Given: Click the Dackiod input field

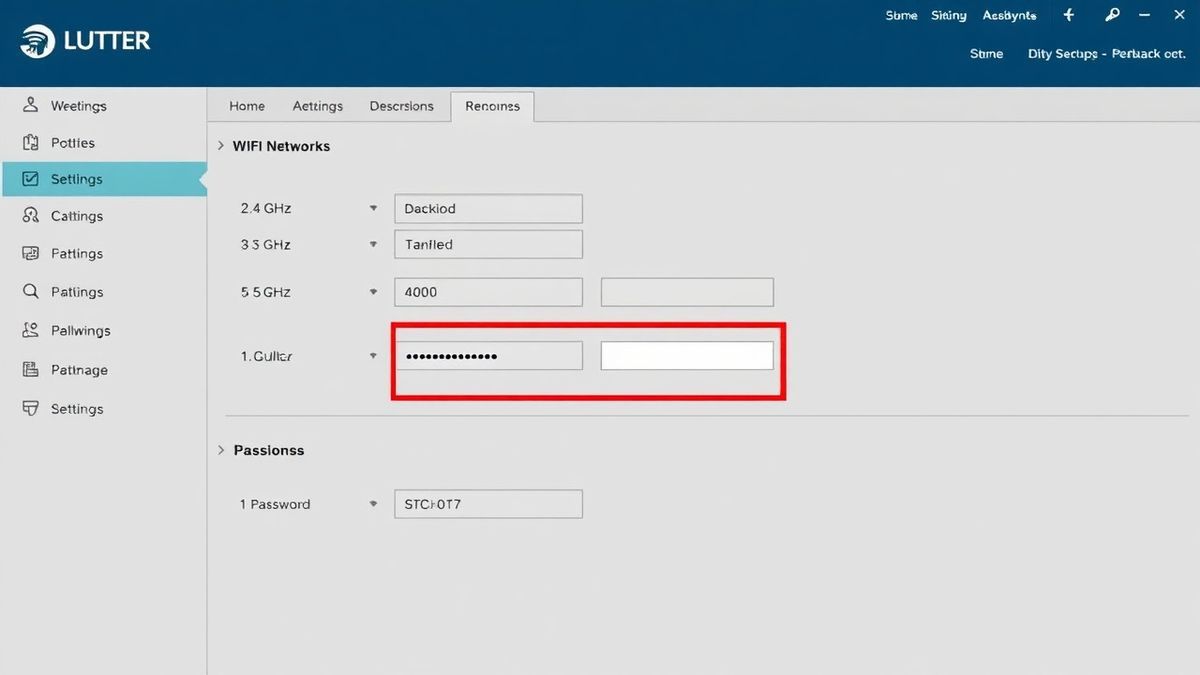Looking at the screenshot, I should pyautogui.click(x=488, y=208).
